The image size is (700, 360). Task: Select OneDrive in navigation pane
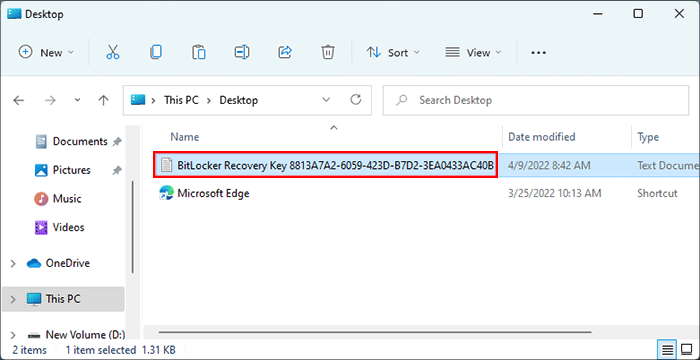point(67,263)
